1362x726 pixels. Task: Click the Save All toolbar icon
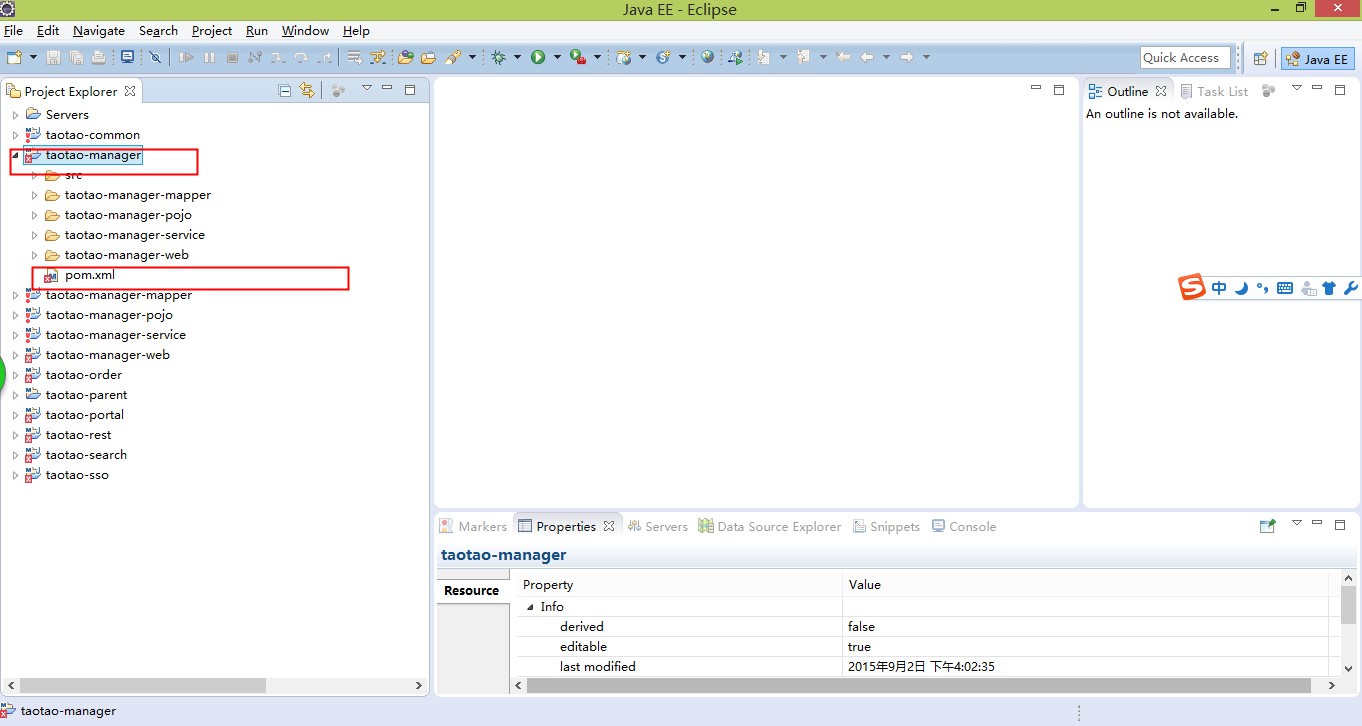point(76,57)
